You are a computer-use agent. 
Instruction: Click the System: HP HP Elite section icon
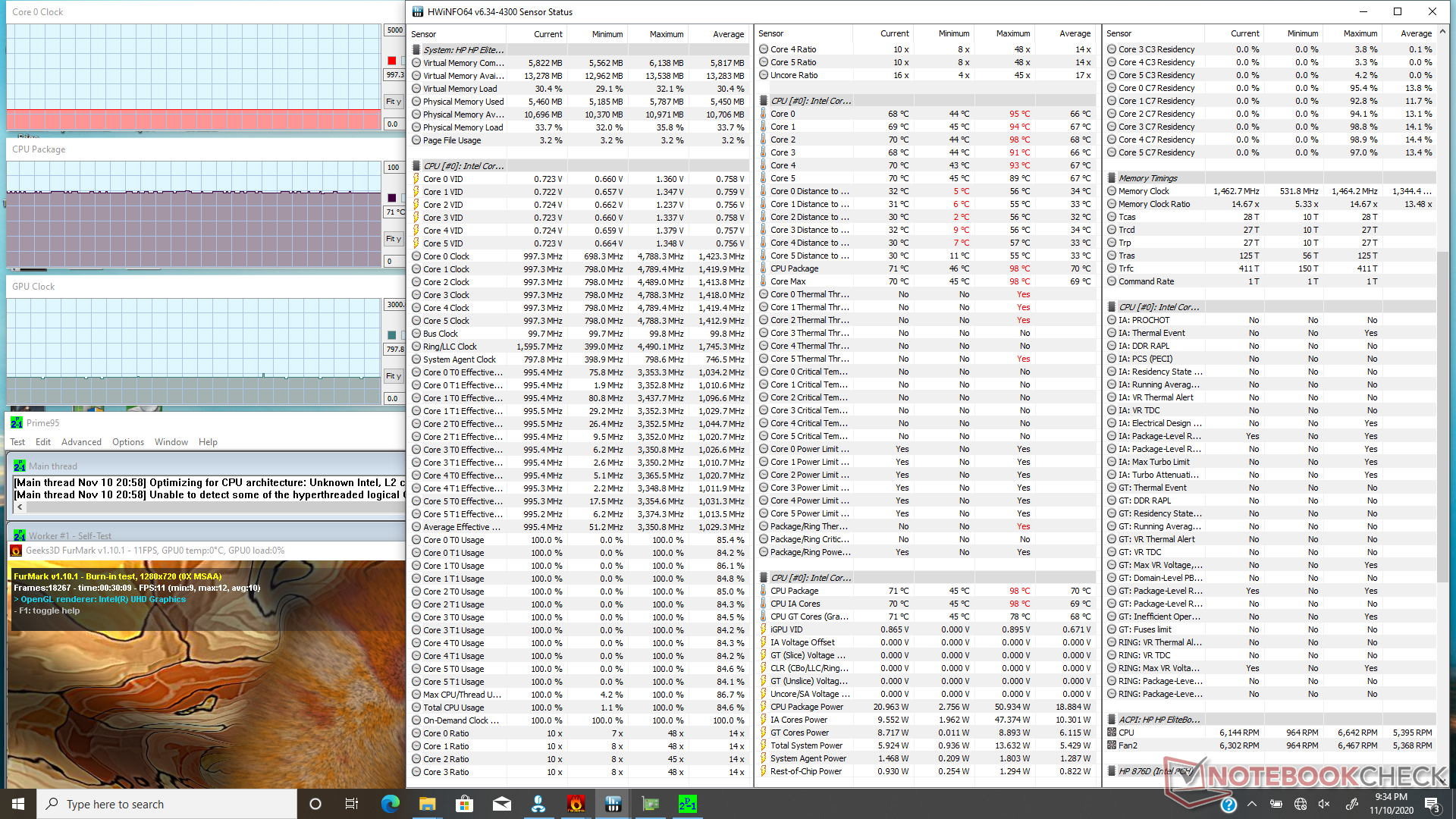(416, 49)
